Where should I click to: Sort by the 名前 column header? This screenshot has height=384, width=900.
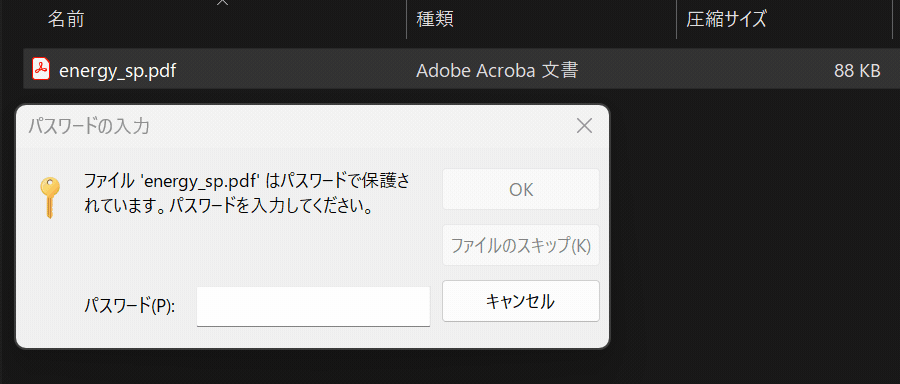coord(66,19)
